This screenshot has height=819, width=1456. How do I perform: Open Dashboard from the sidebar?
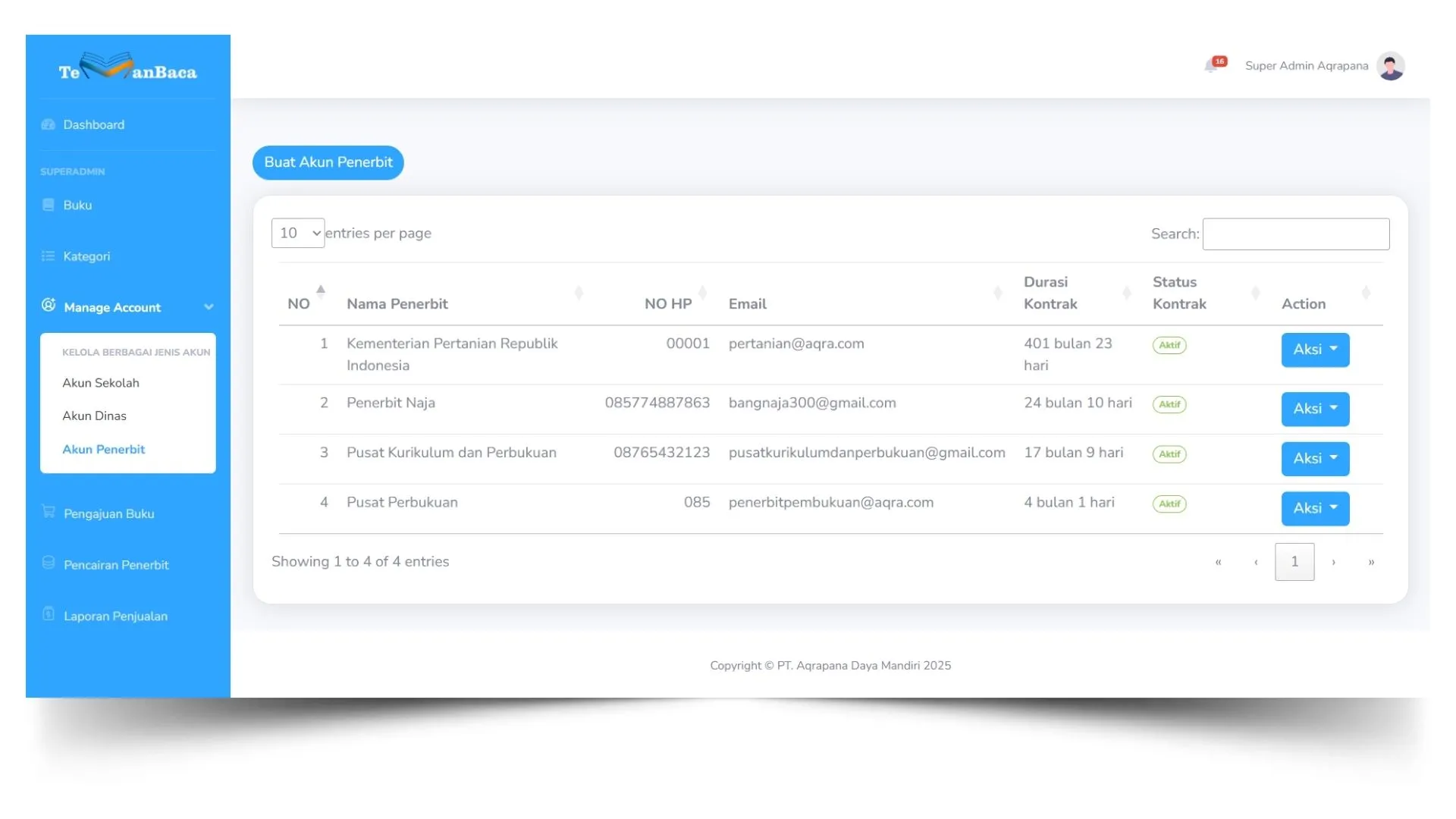(93, 125)
